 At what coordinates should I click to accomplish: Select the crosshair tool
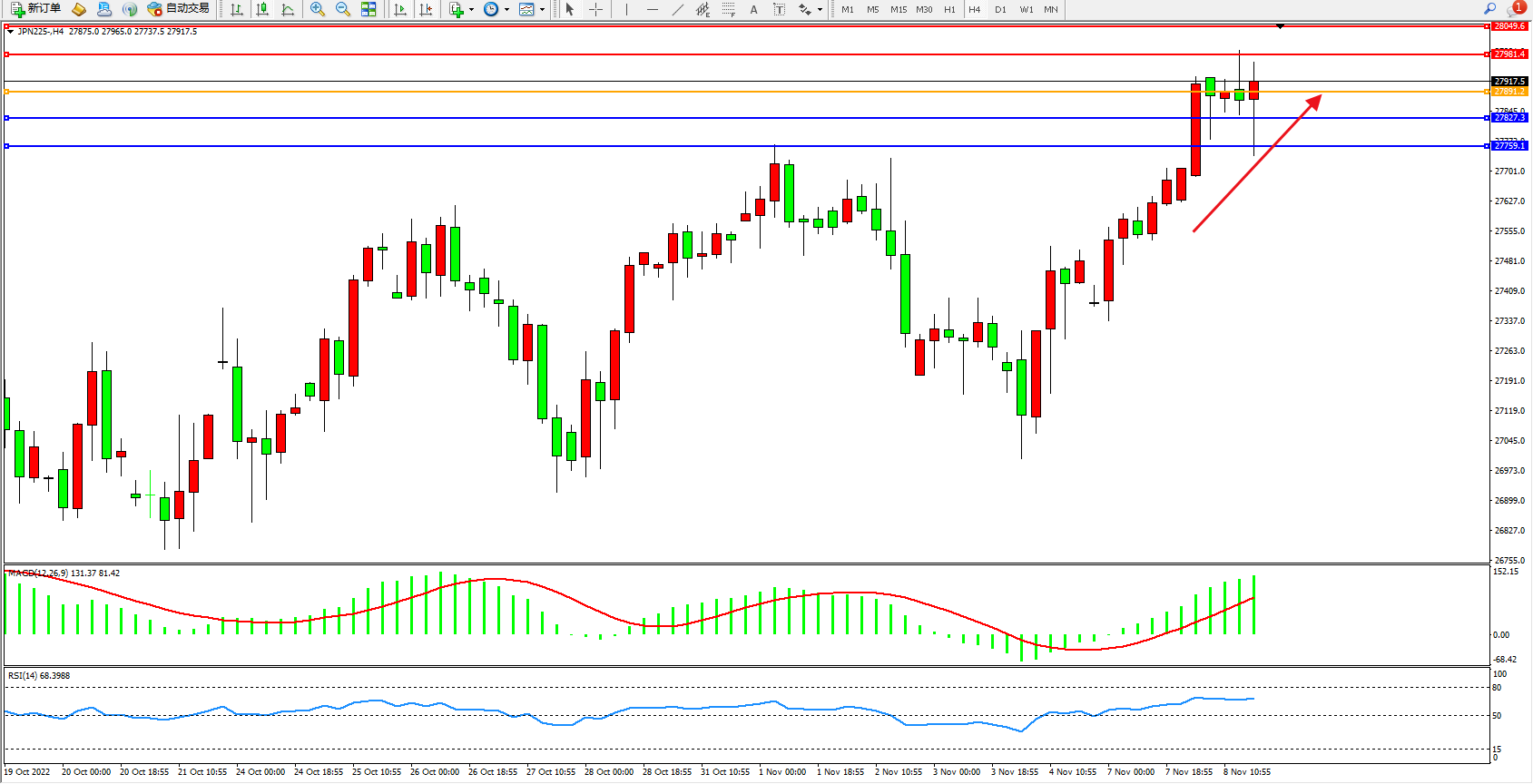(595, 9)
